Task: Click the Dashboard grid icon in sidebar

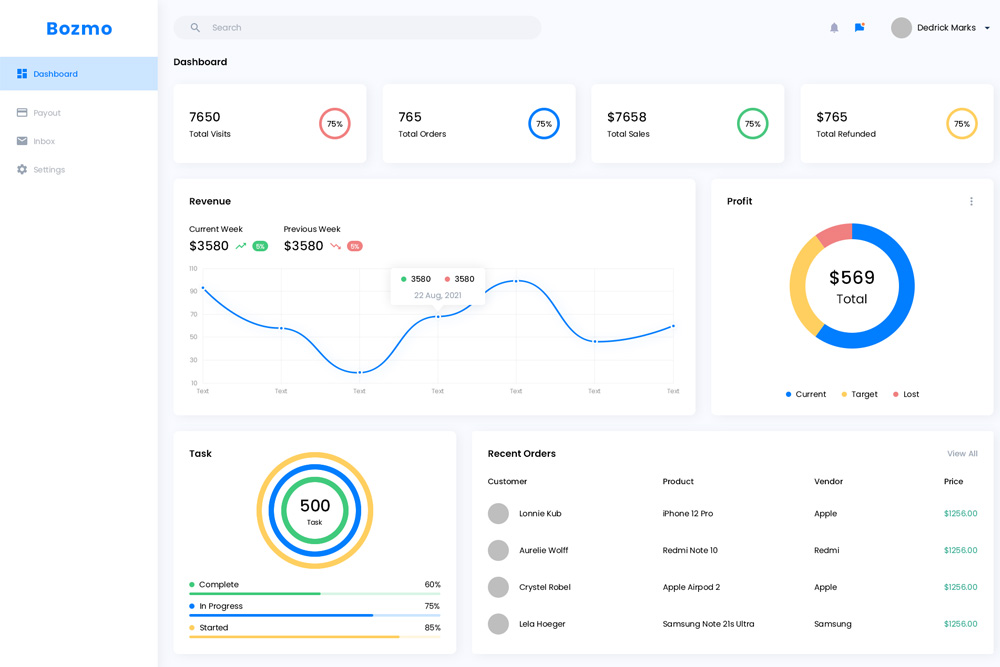Action: click(22, 74)
